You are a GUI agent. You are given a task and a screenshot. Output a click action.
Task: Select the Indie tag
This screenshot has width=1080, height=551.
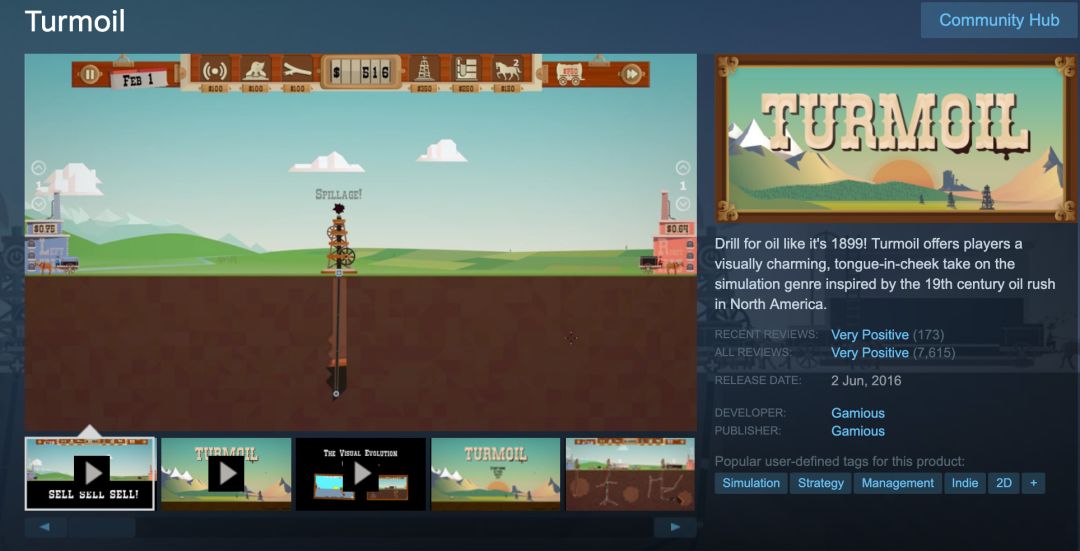965,483
